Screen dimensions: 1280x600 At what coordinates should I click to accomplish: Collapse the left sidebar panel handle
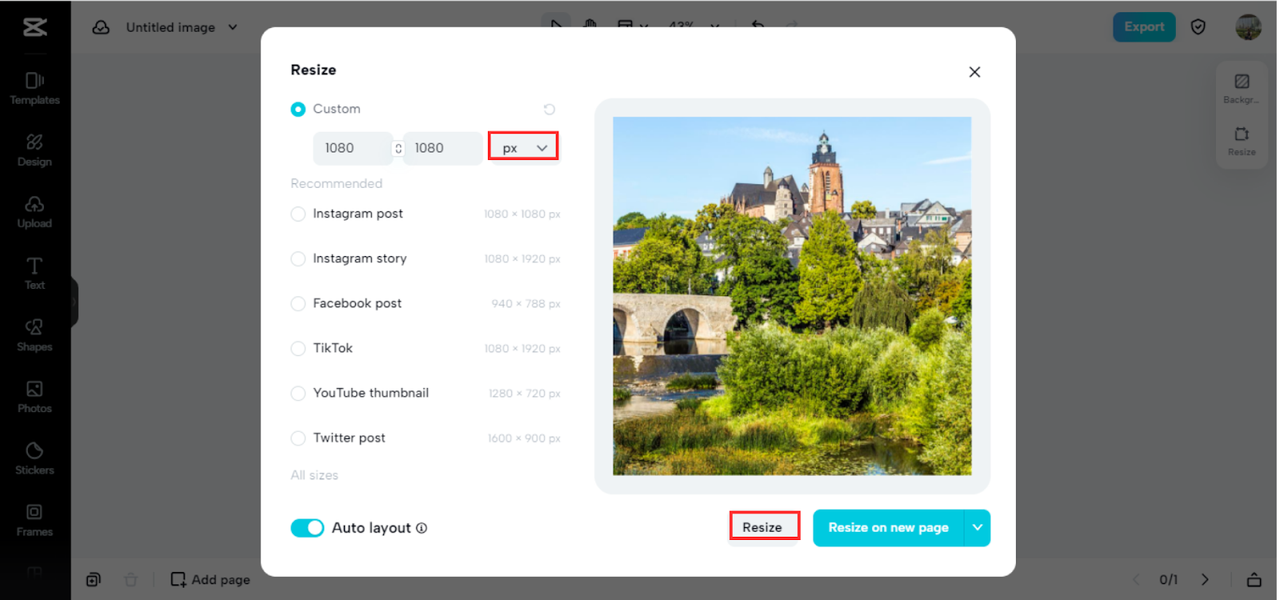tap(73, 301)
